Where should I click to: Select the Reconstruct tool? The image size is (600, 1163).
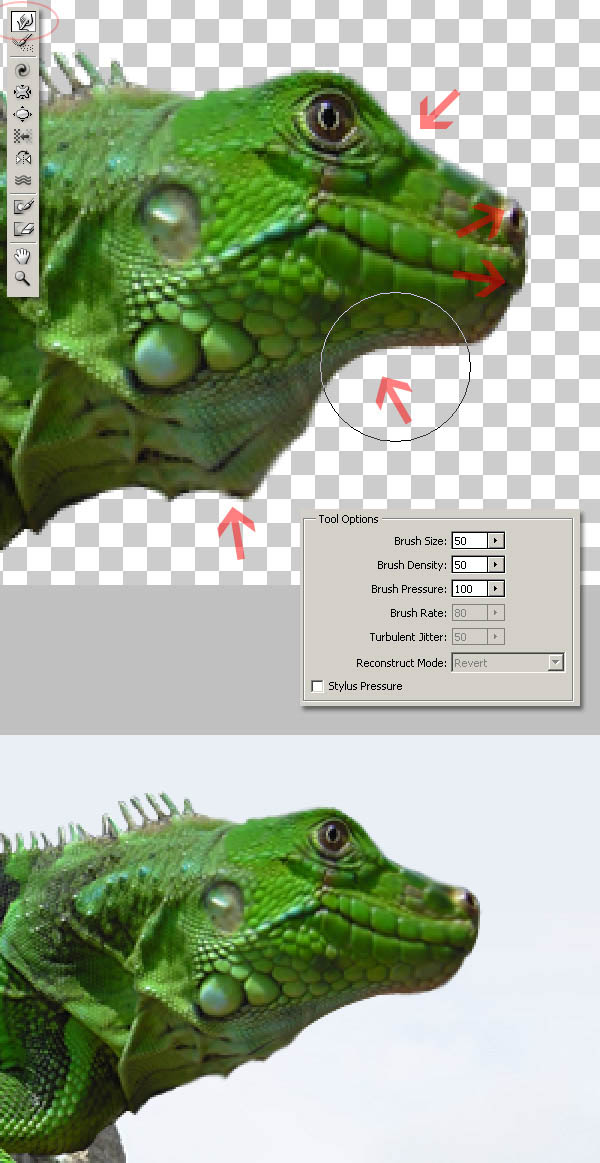click(x=23, y=43)
